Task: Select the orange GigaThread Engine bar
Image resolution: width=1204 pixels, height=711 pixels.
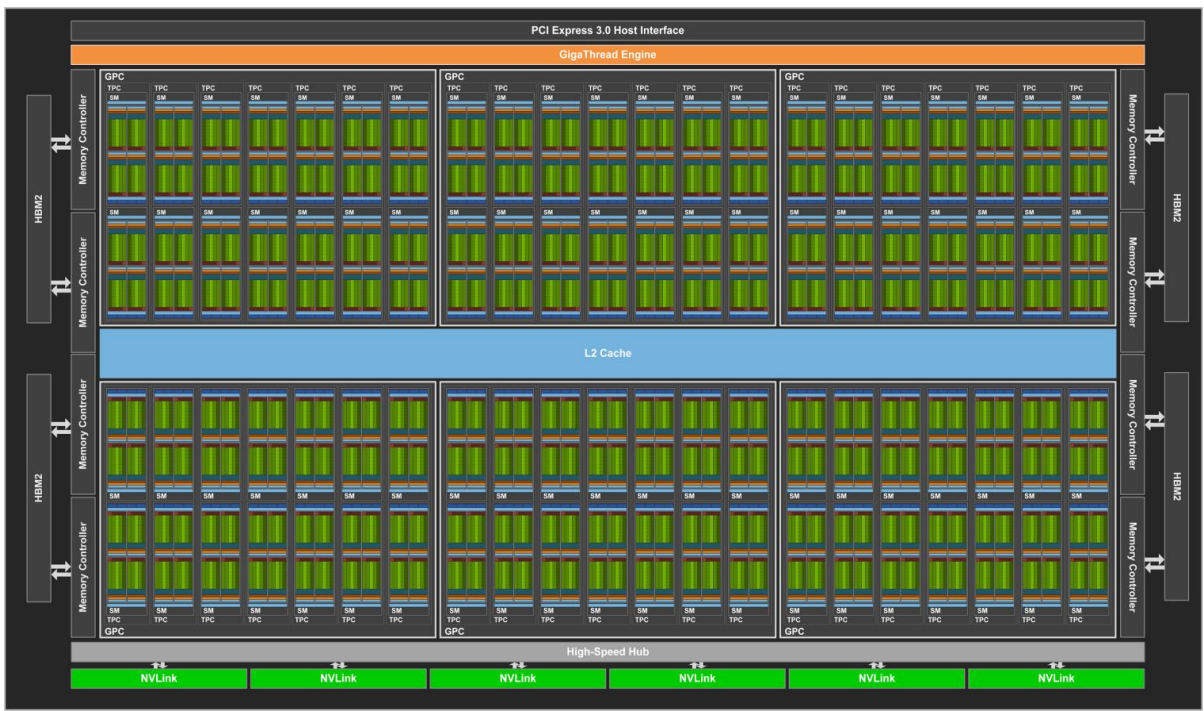Action: (607, 54)
